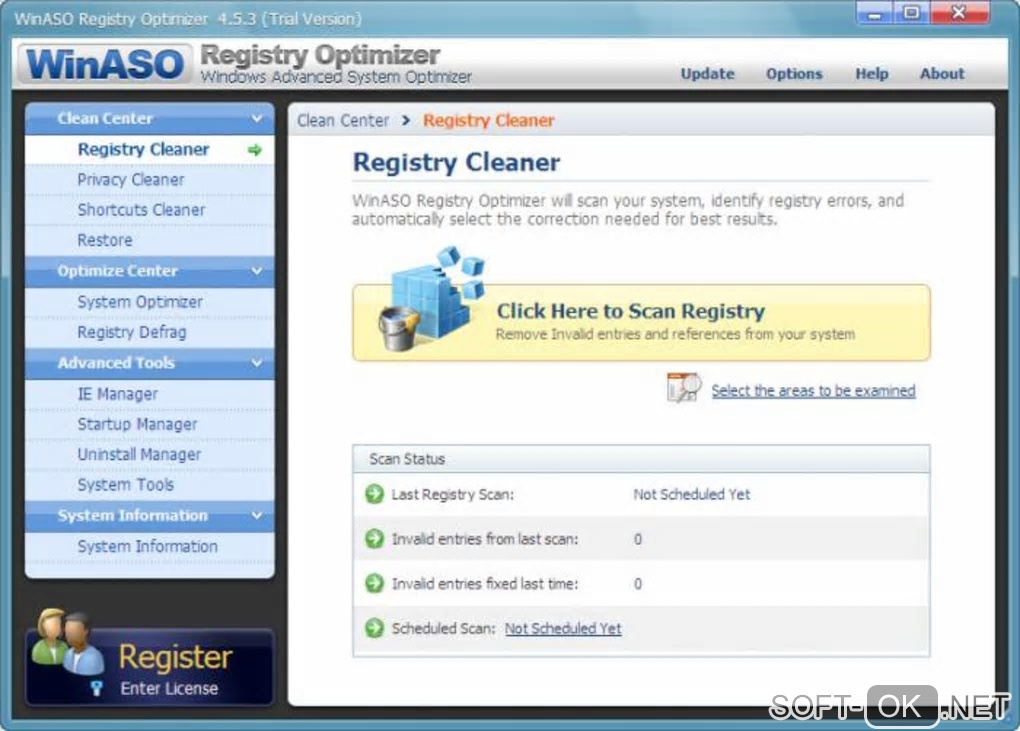Click the Last Registry Scan label
1020x731 pixels.
click(x=453, y=494)
